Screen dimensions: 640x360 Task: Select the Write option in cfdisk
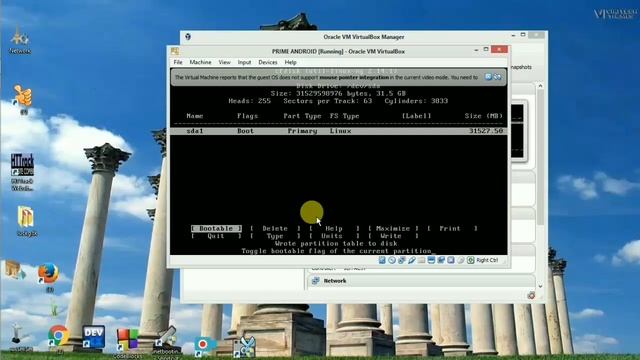[x=393, y=236]
